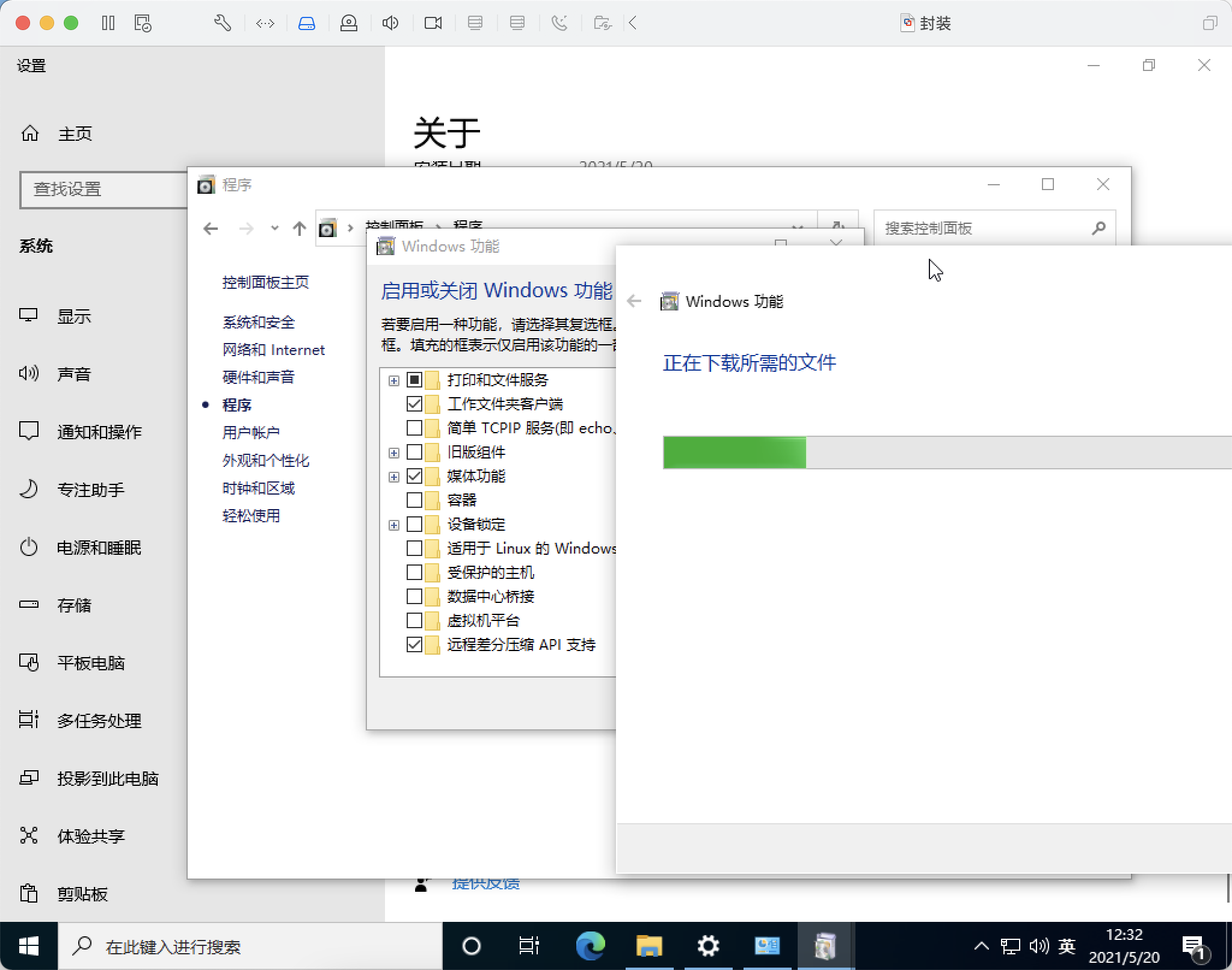Open Microsoft Edge from the taskbar
The width and height of the screenshot is (1232, 970).
(590, 946)
